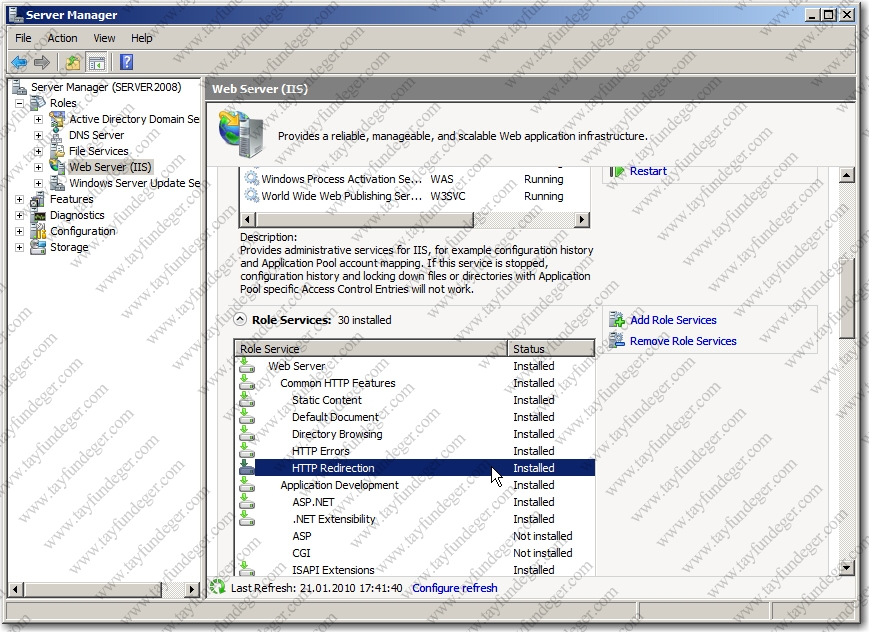Click the services list scroll left arrow
The width and height of the screenshot is (869, 632).
247,220
